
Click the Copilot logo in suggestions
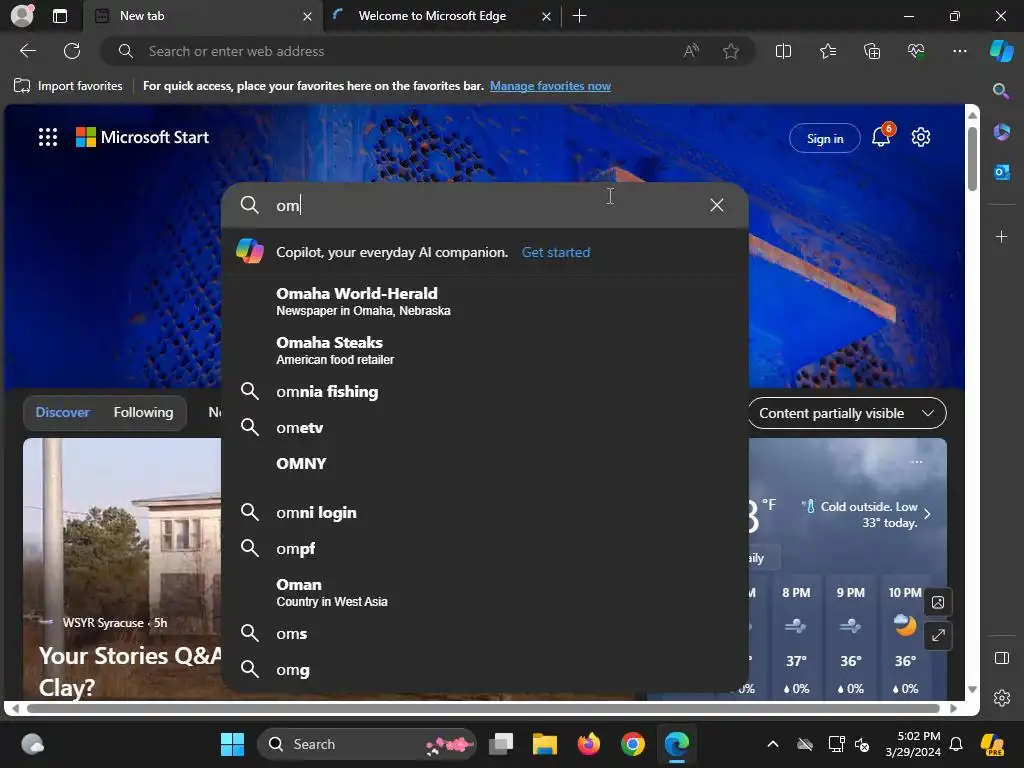250,251
